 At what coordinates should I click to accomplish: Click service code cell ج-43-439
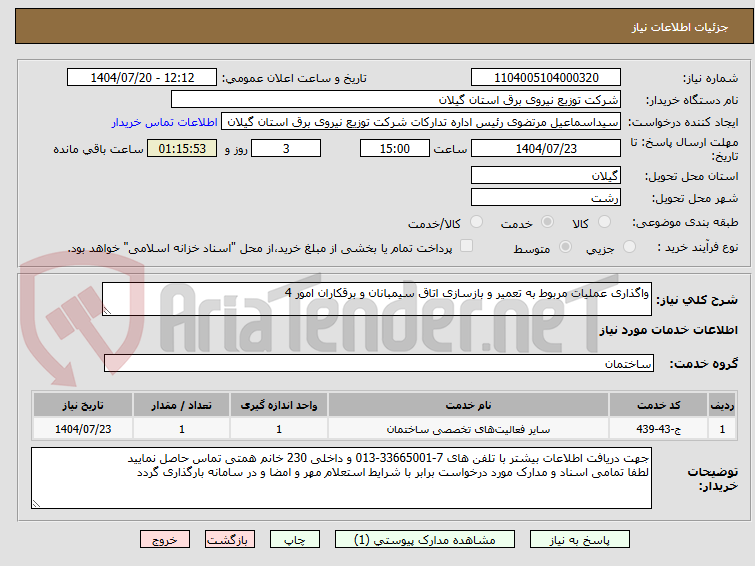[658, 429]
